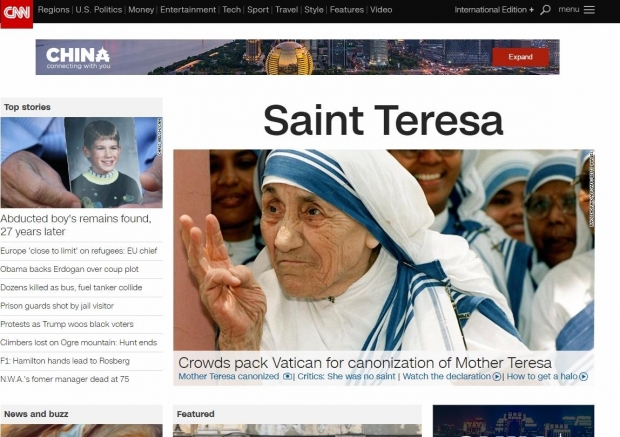Click Crowds pack Vatican canonization headline
Viewport: 620px width, 437px height.
pyautogui.click(x=364, y=362)
